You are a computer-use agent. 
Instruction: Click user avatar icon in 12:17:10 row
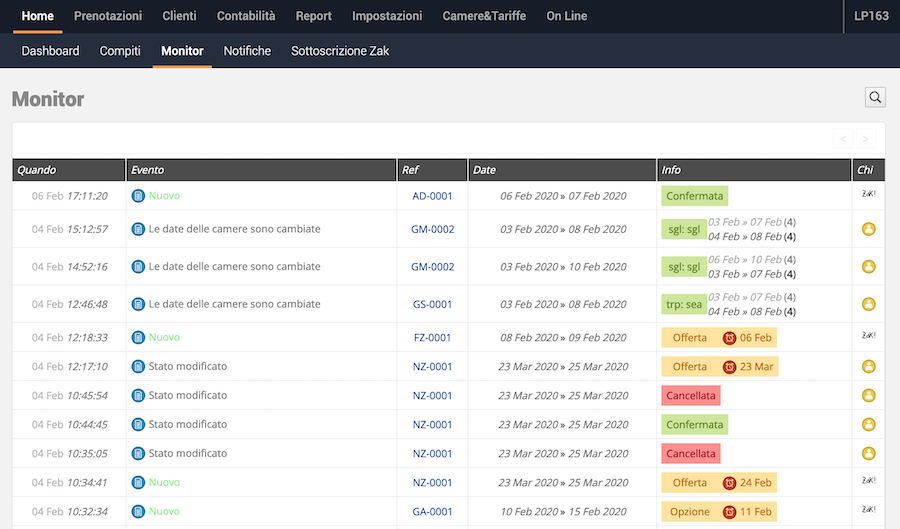pos(868,366)
